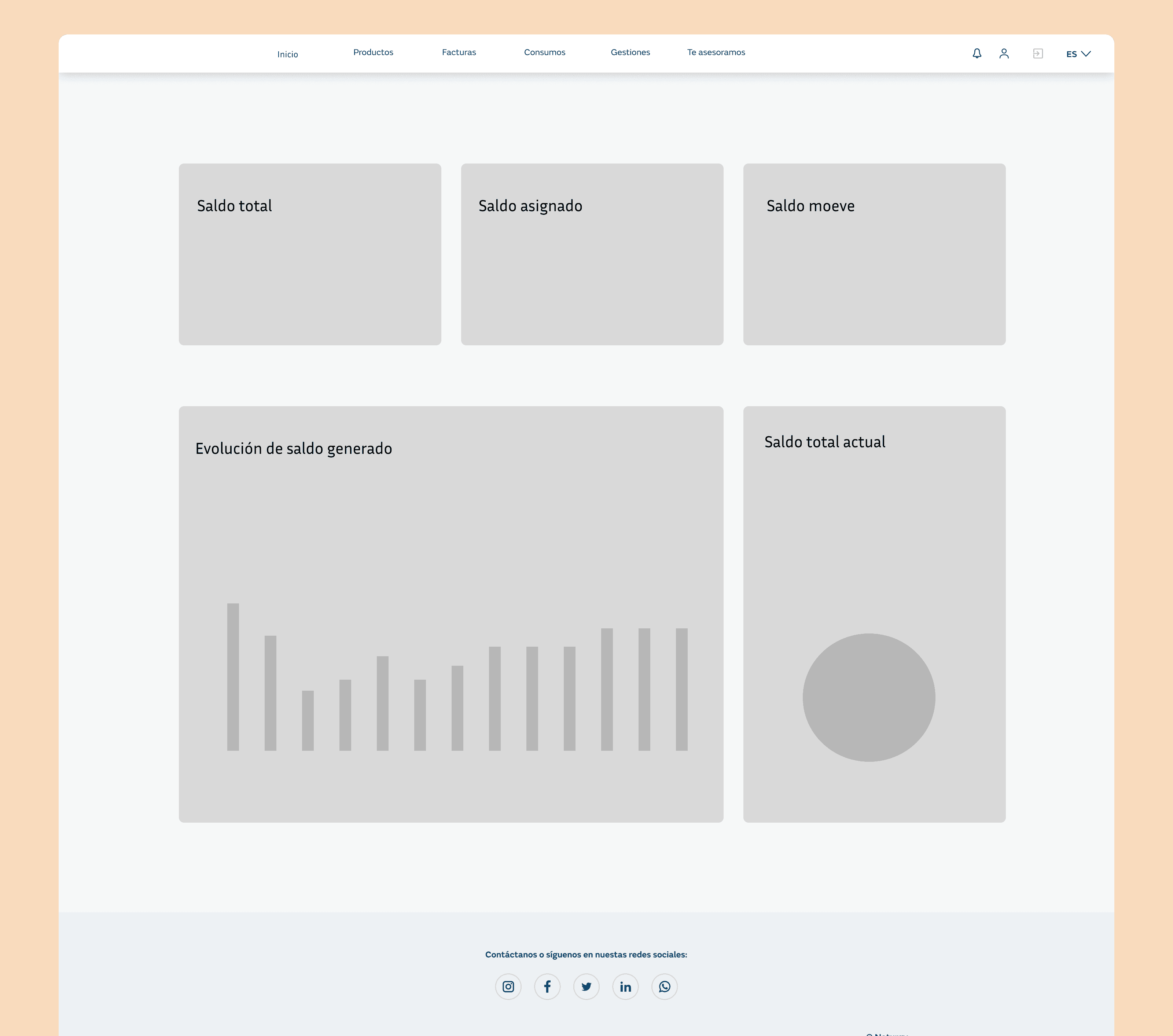Expand the ES language dropdown

(1078, 54)
